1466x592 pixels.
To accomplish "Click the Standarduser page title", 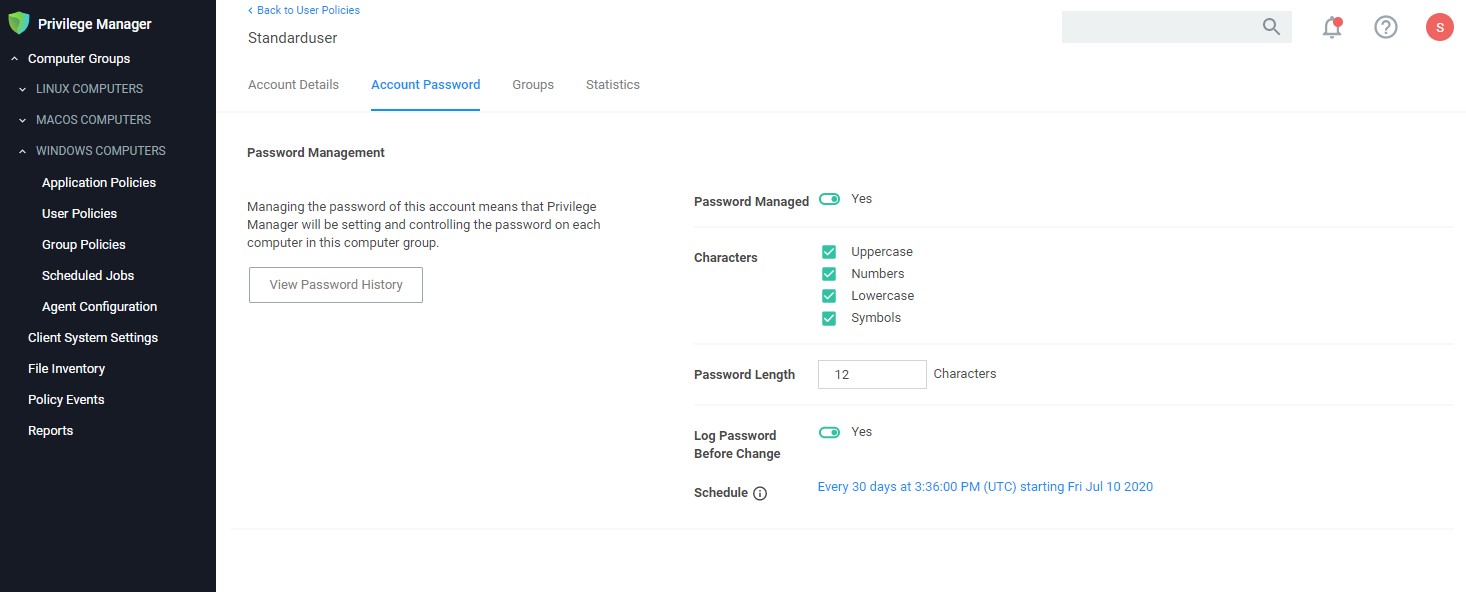I will [293, 38].
